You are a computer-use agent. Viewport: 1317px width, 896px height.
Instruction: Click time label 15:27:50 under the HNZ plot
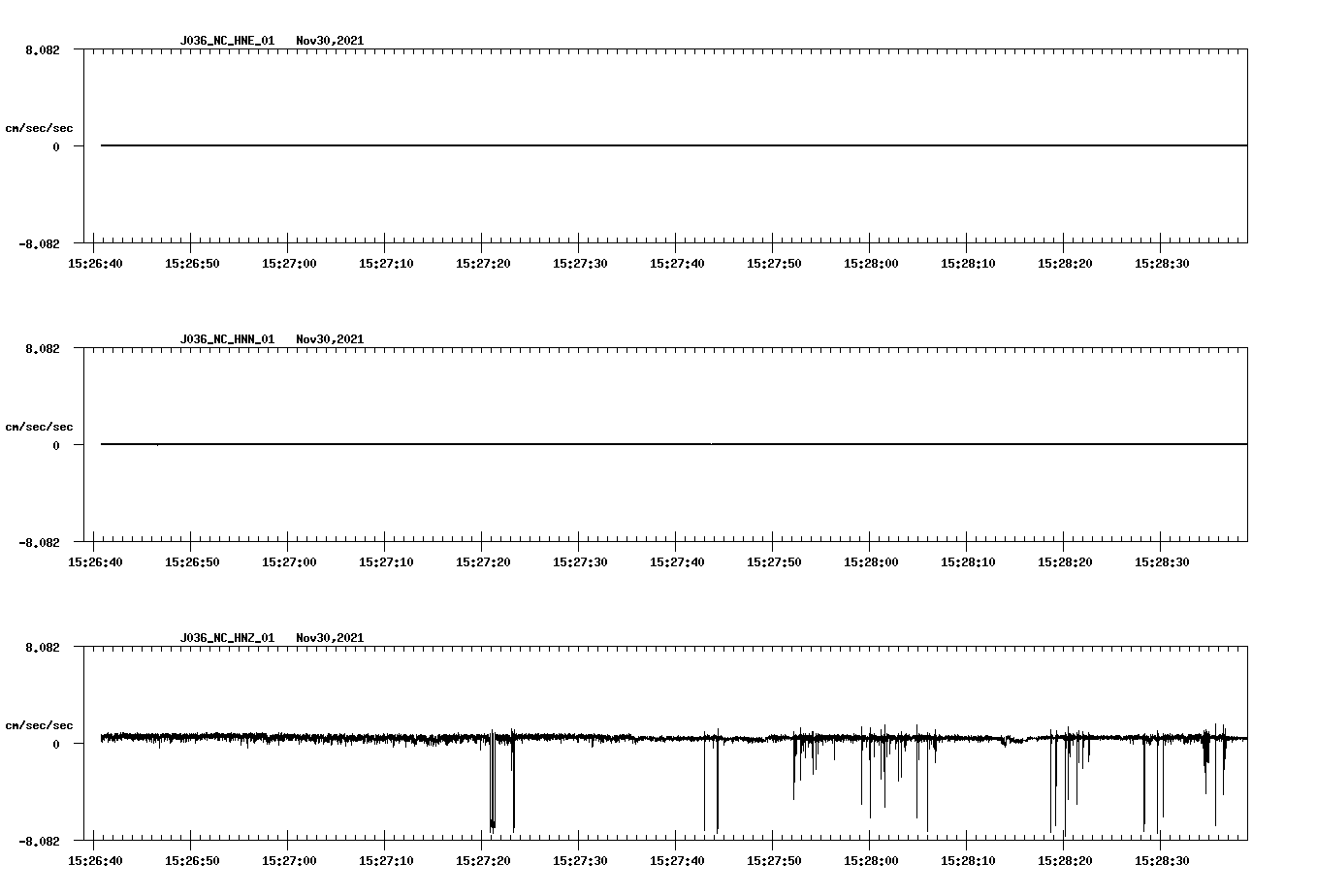tap(774, 861)
